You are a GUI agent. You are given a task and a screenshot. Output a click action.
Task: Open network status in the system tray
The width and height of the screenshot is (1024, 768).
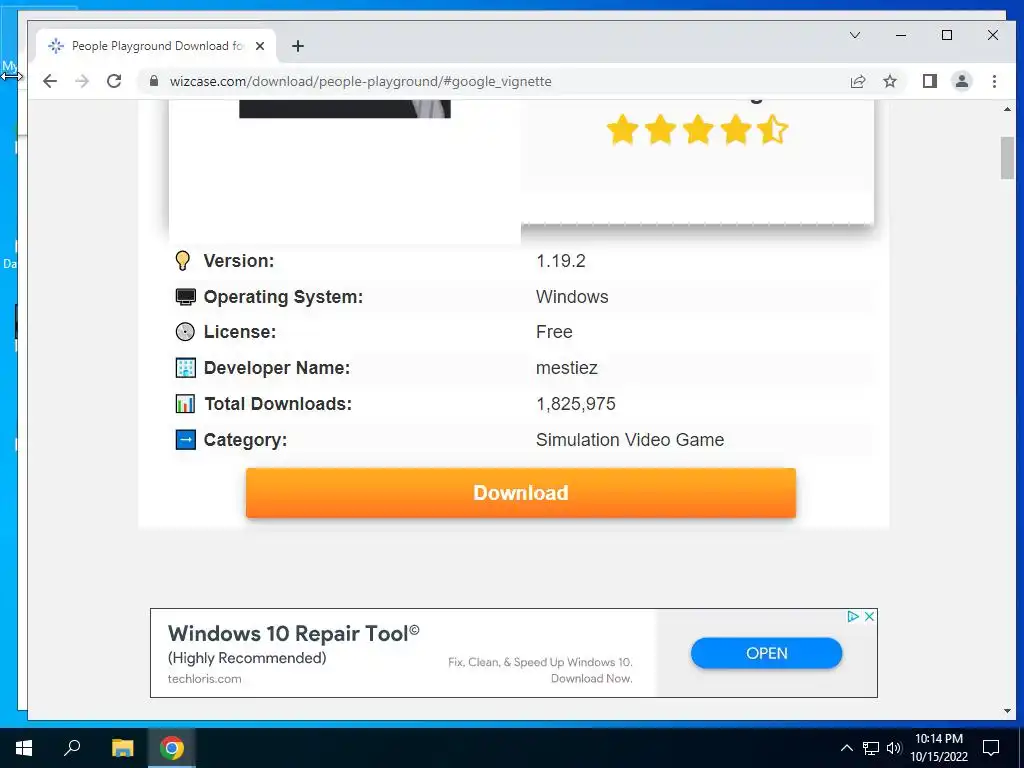coord(871,748)
